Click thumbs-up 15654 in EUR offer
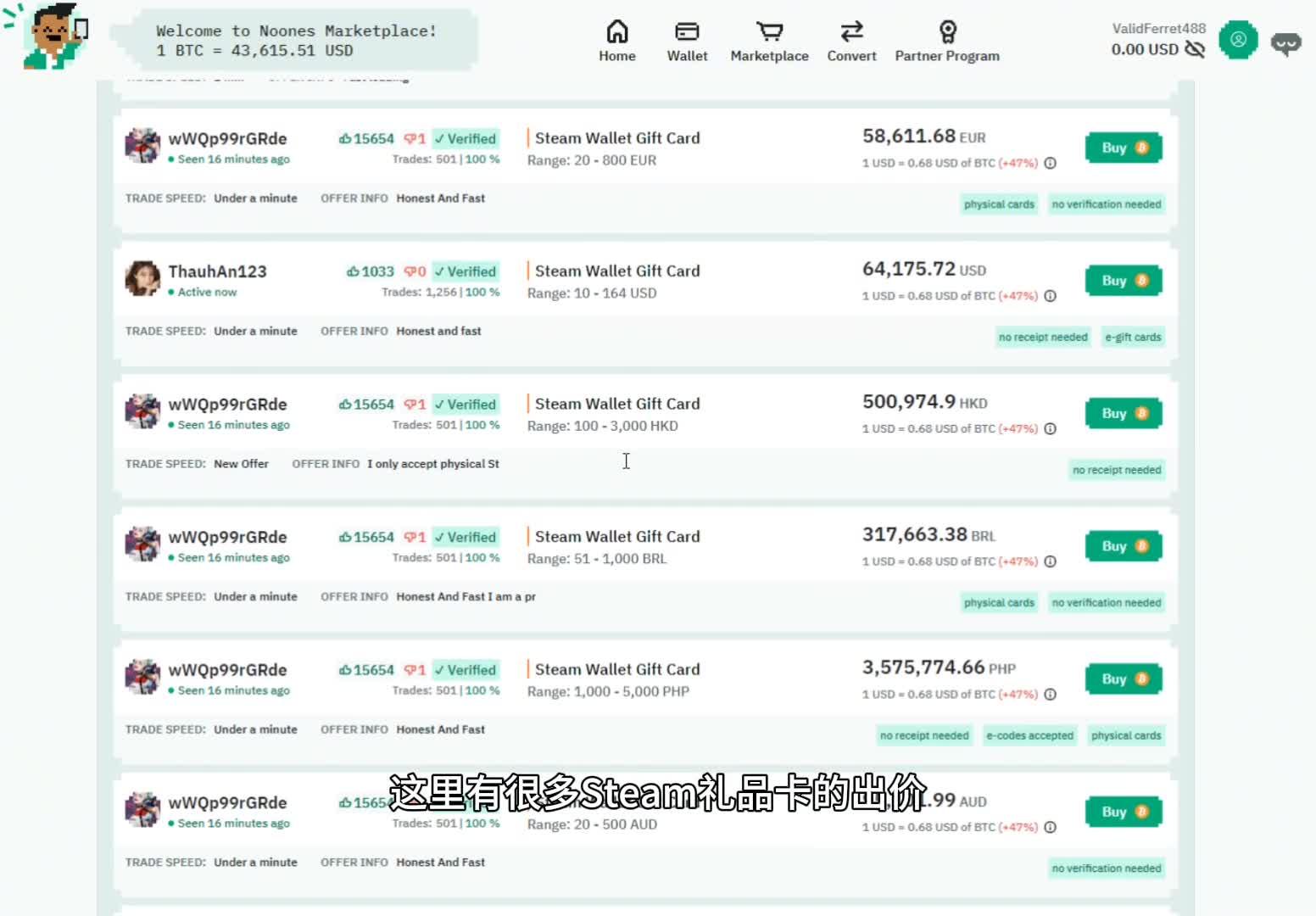The image size is (1316, 916). (366, 138)
